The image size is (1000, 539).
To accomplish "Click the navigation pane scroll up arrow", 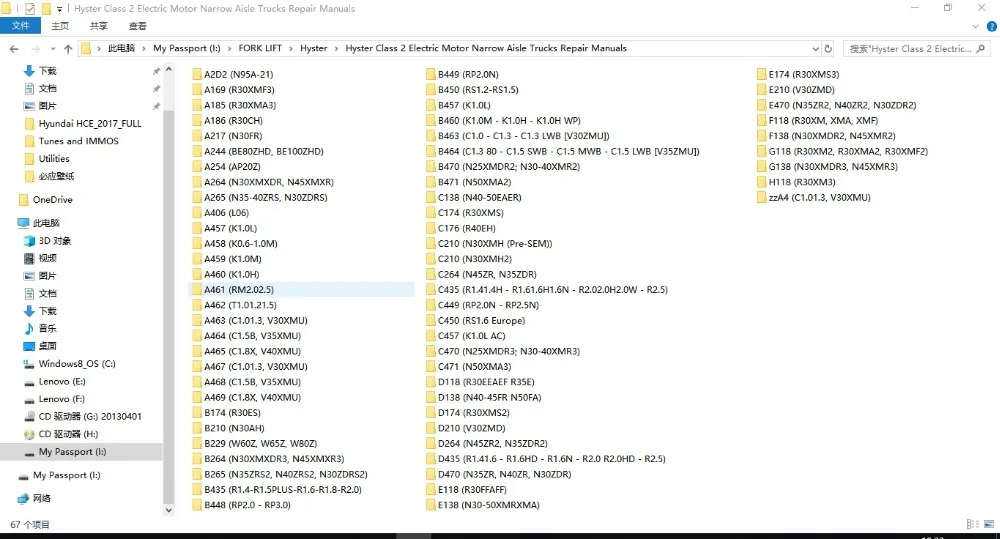I will [x=168, y=69].
